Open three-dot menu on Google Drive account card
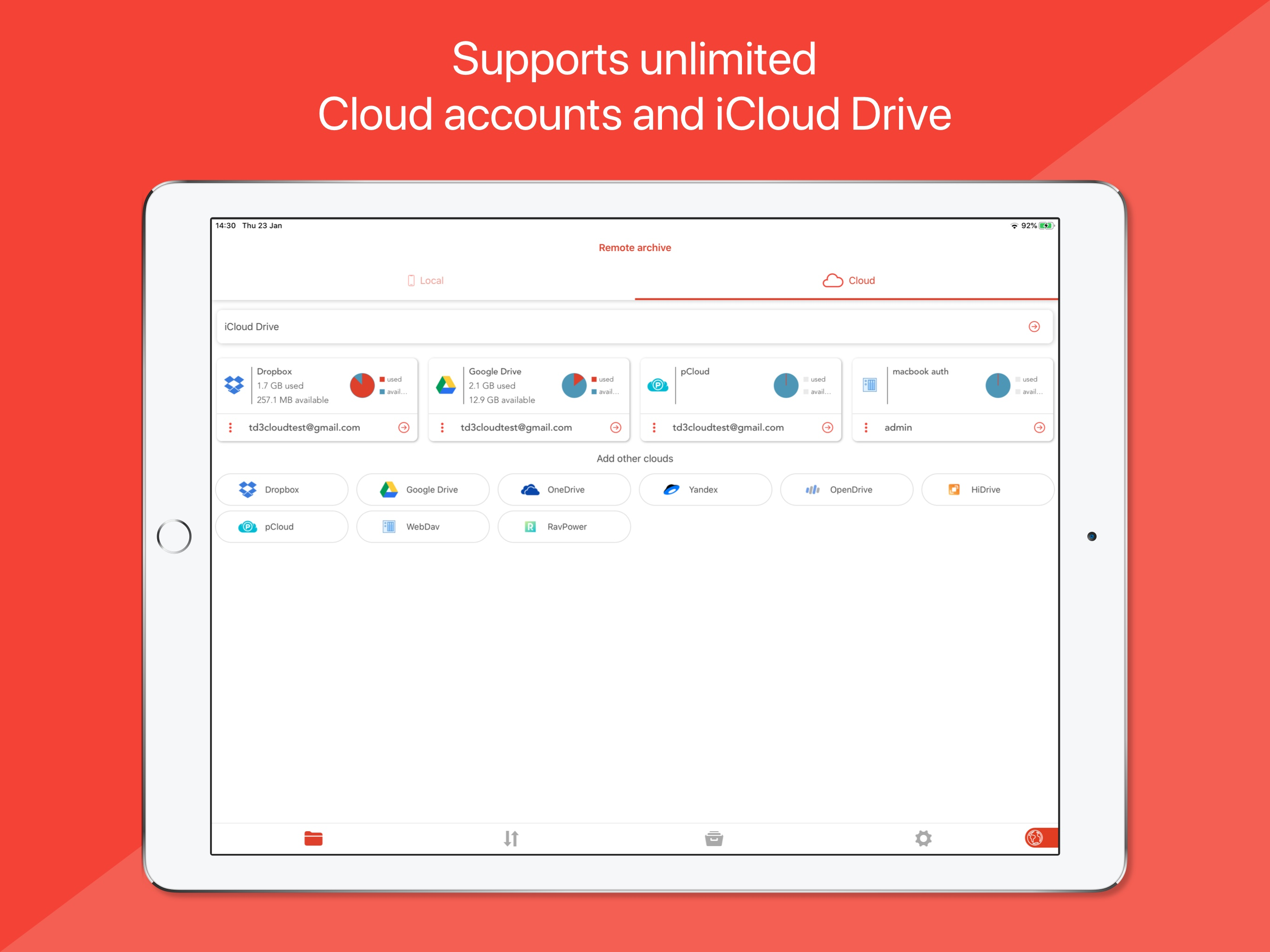 (442, 427)
